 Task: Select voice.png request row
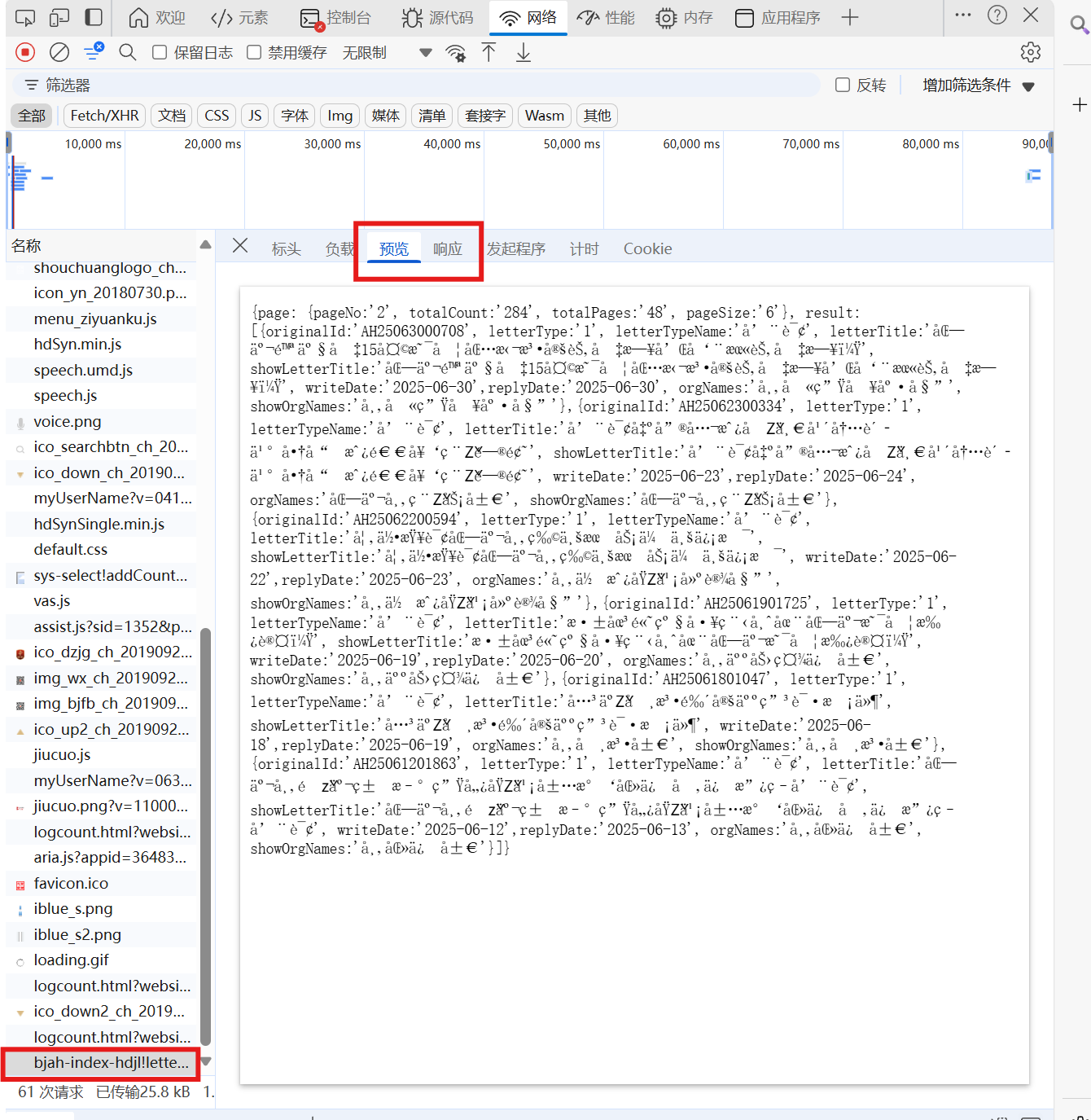101,421
